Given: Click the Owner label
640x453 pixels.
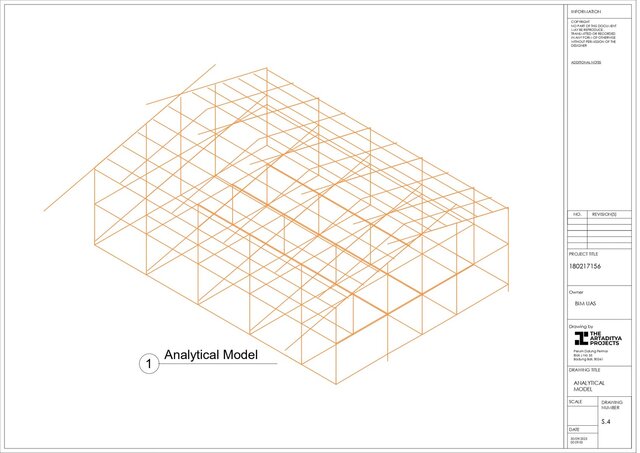Looking at the screenshot, I should pos(575,291).
